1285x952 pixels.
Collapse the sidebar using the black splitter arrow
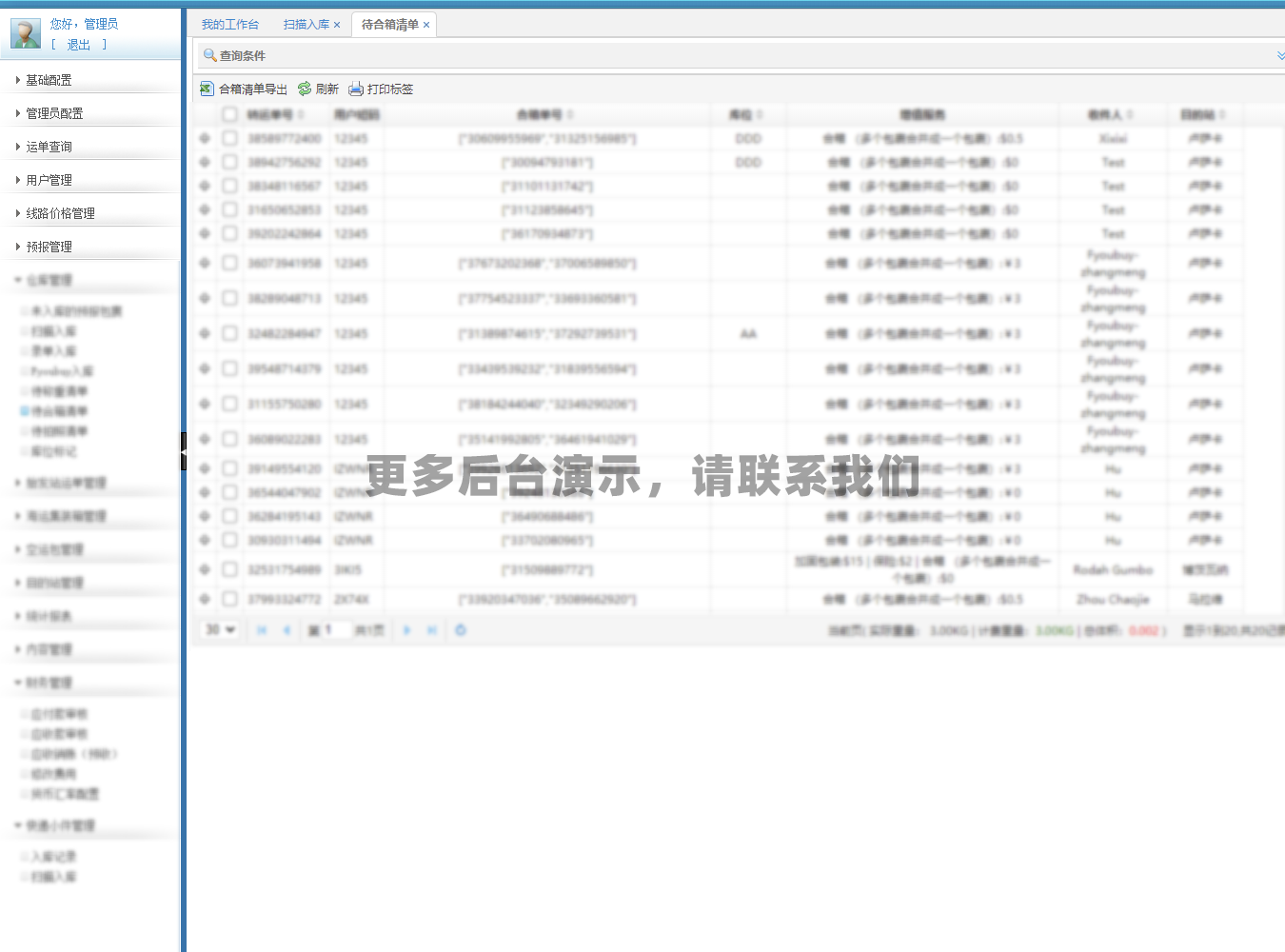(184, 451)
